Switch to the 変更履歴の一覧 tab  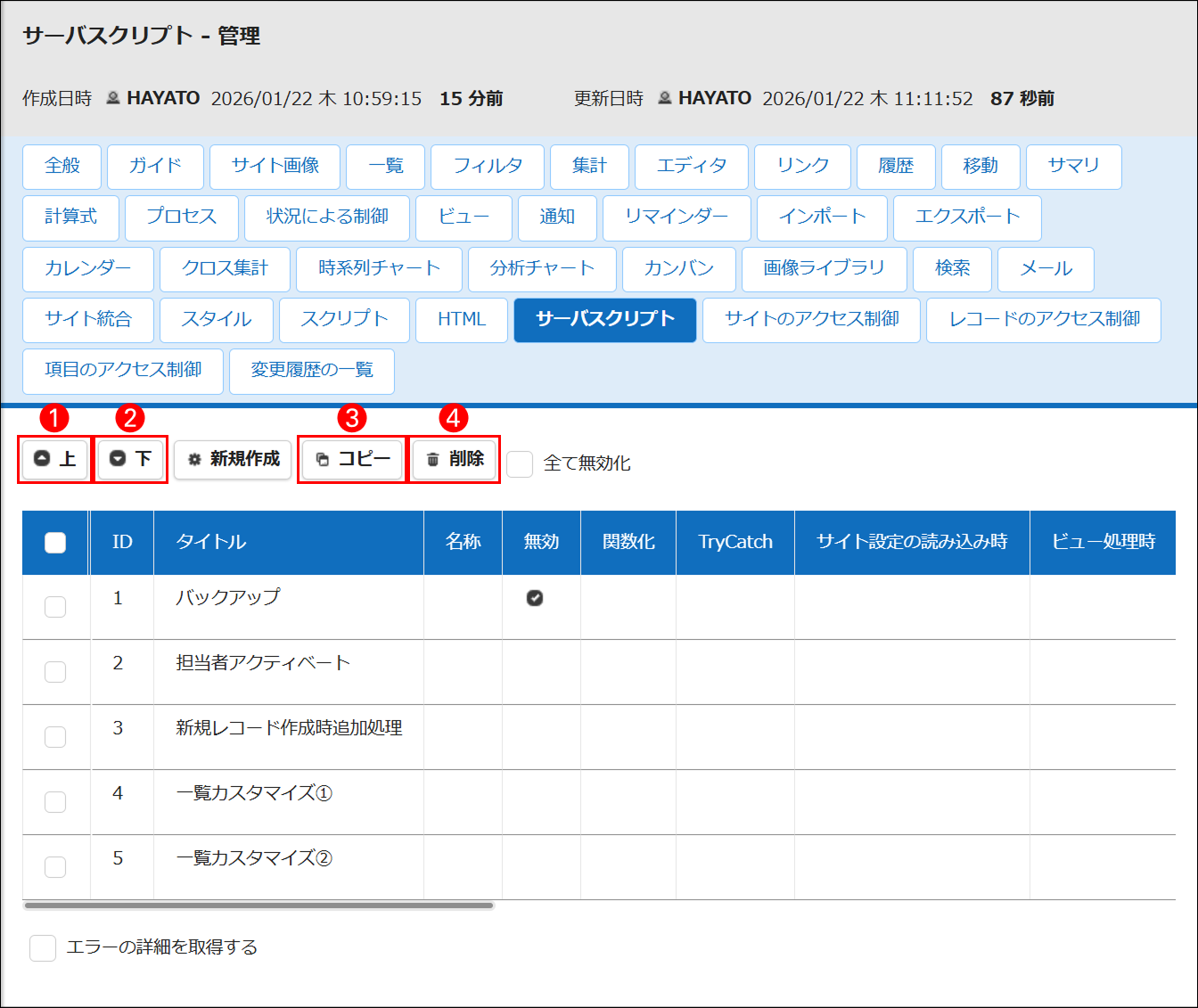point(312,371)
